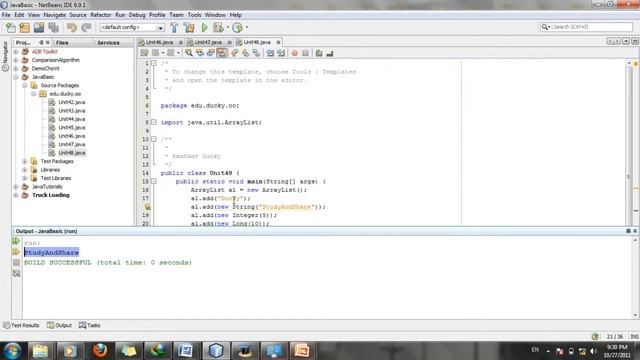The image size is (640, 360).
Task: Click the Comment editor toolbar icon
Action: tap(319, 53)
